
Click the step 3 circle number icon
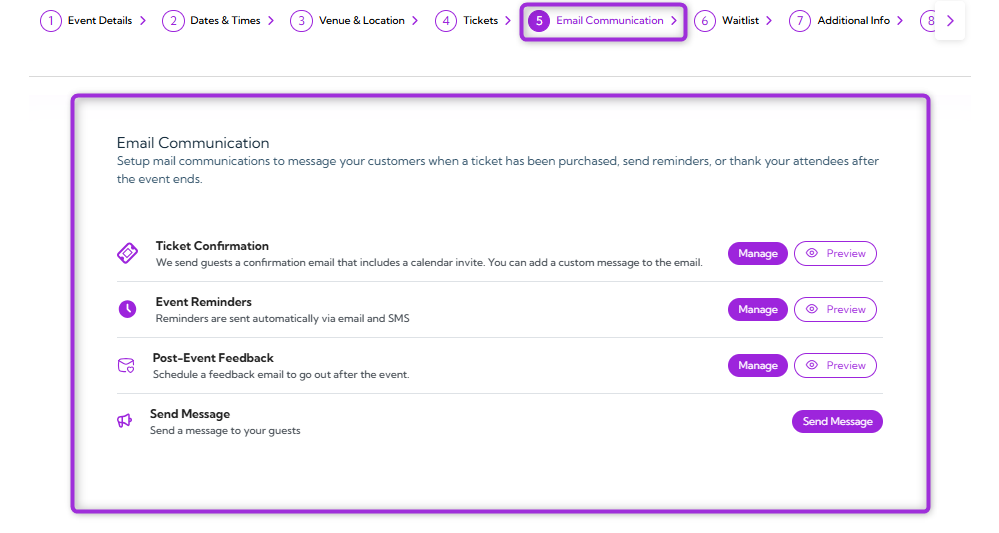point(301,21)
